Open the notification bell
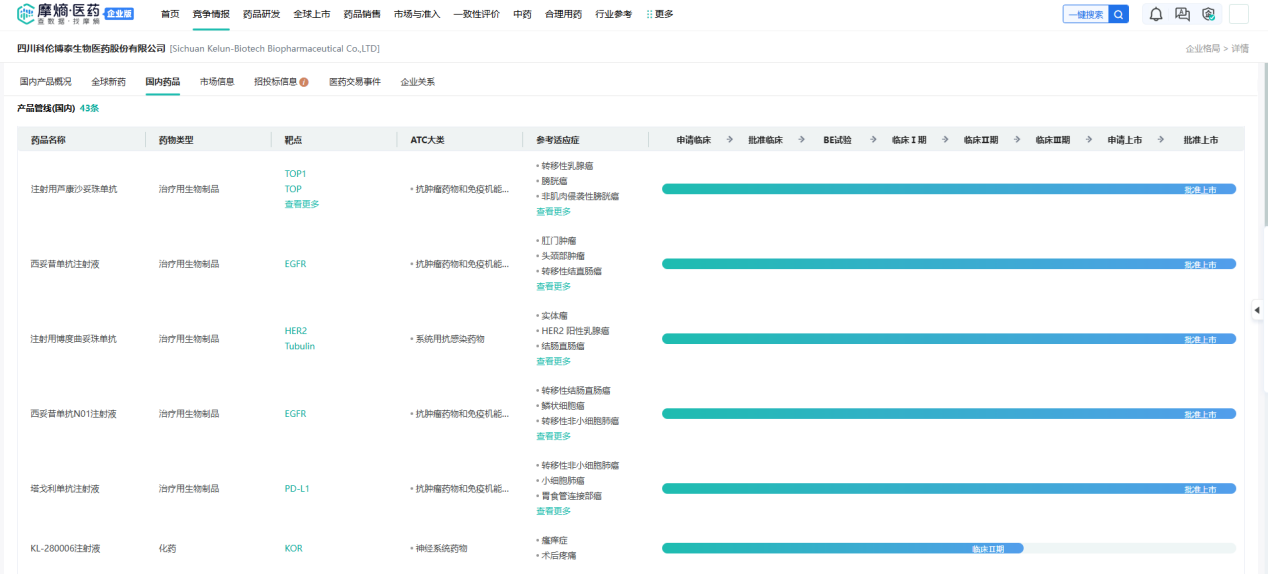This screenshot has height=574, width=1268. tap(1156, 14)
